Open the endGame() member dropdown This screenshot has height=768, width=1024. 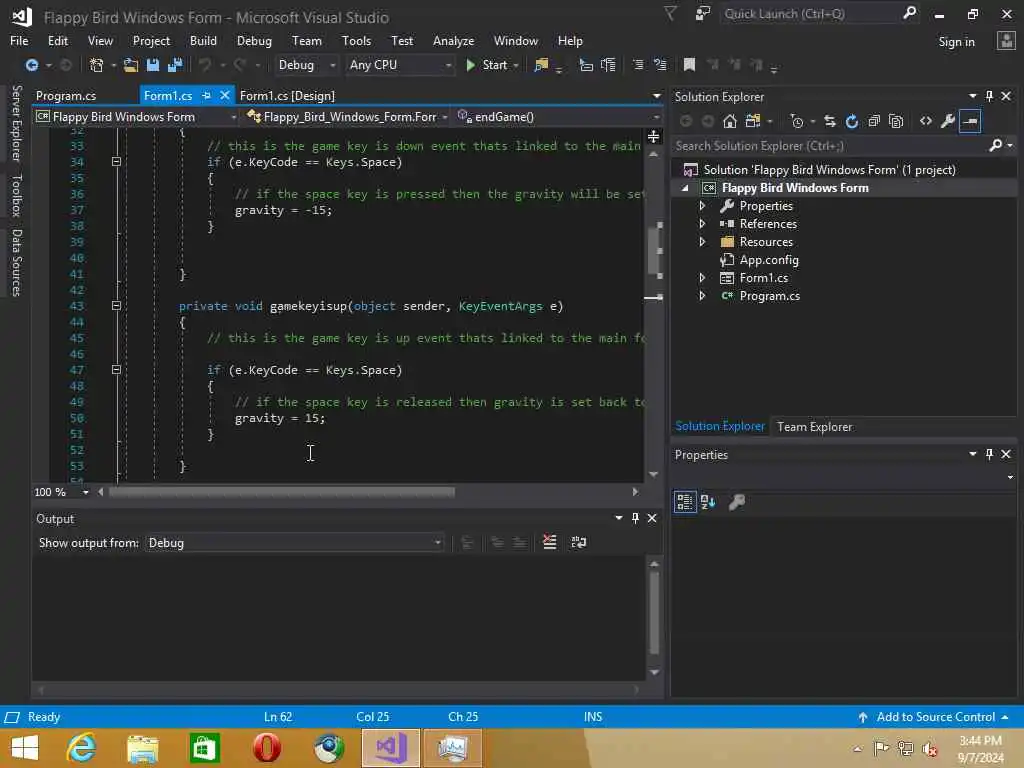pos(558,117)
